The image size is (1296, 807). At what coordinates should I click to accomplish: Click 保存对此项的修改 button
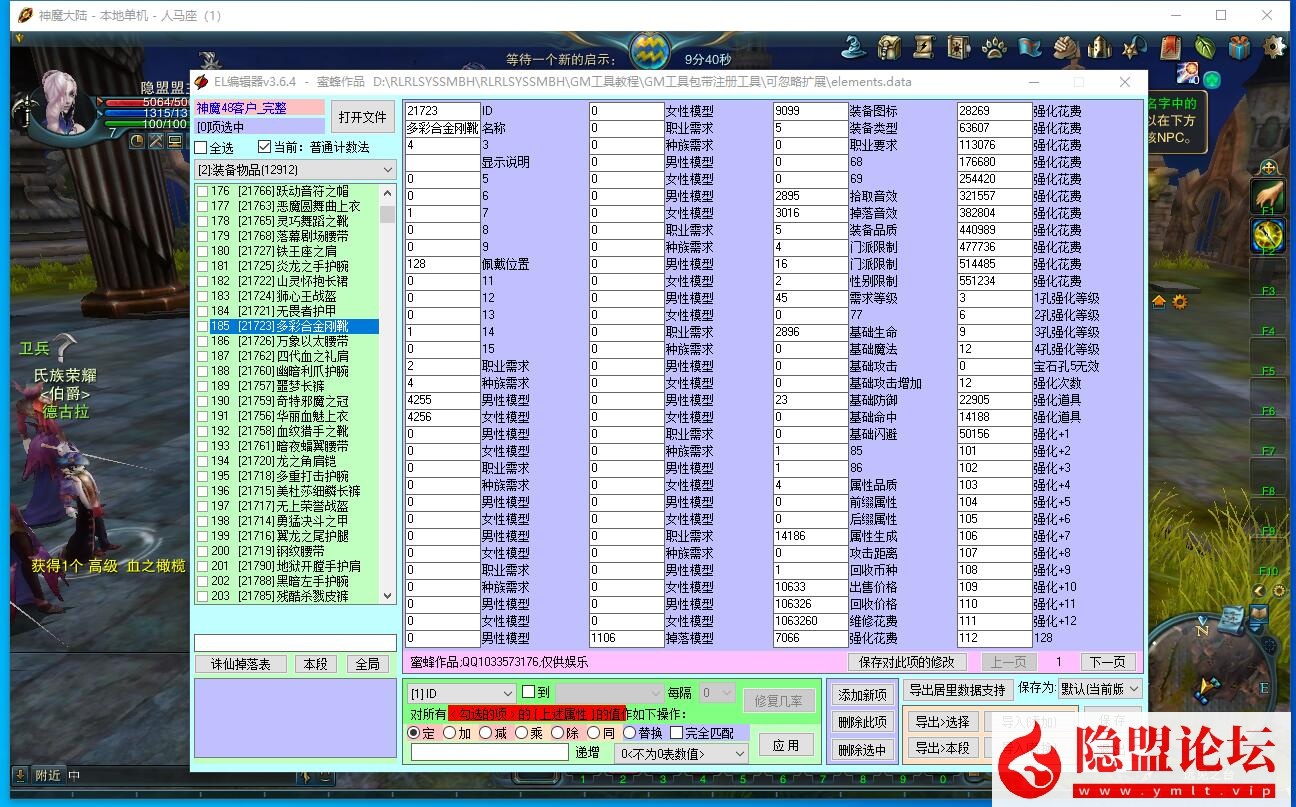(907, 662)
